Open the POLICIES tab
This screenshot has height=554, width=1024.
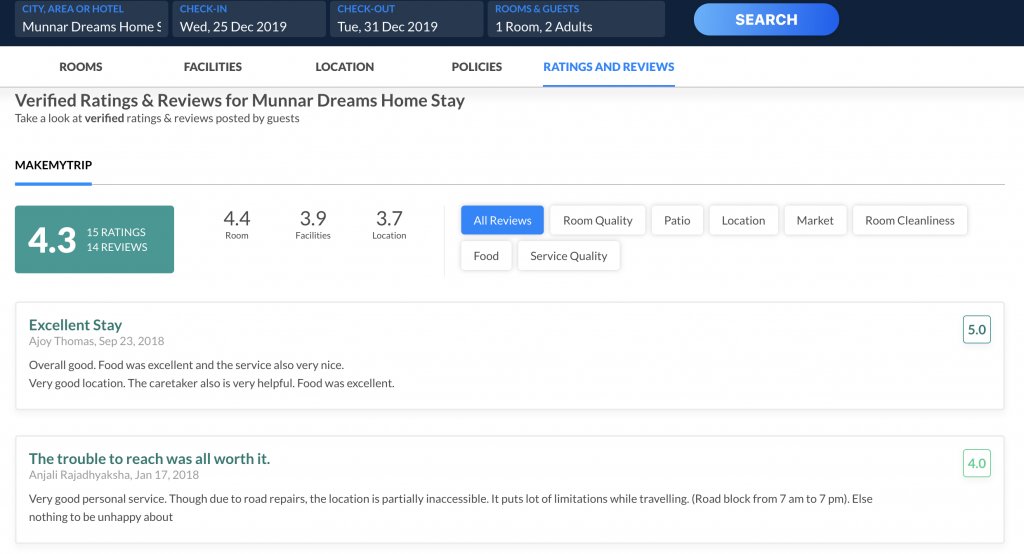[477, 67]
